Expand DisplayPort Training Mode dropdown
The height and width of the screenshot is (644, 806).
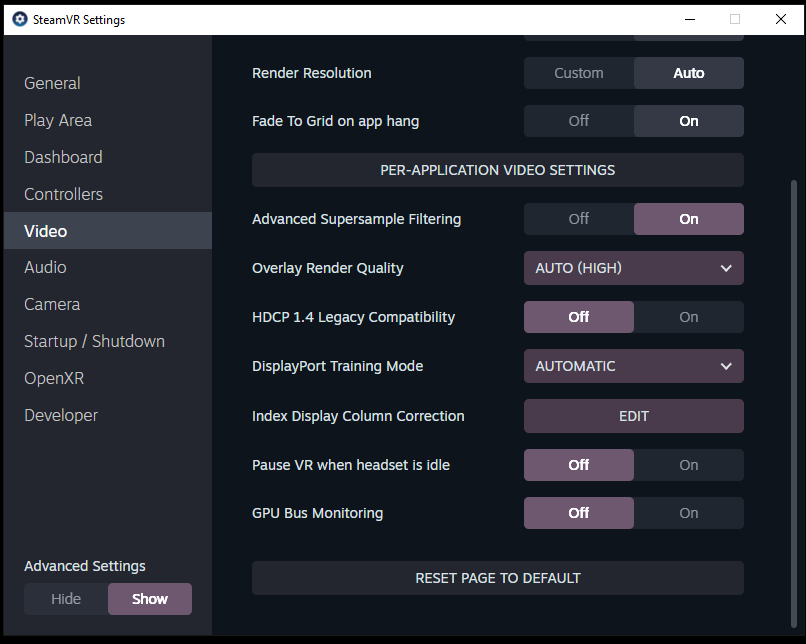tap(634, 366)
